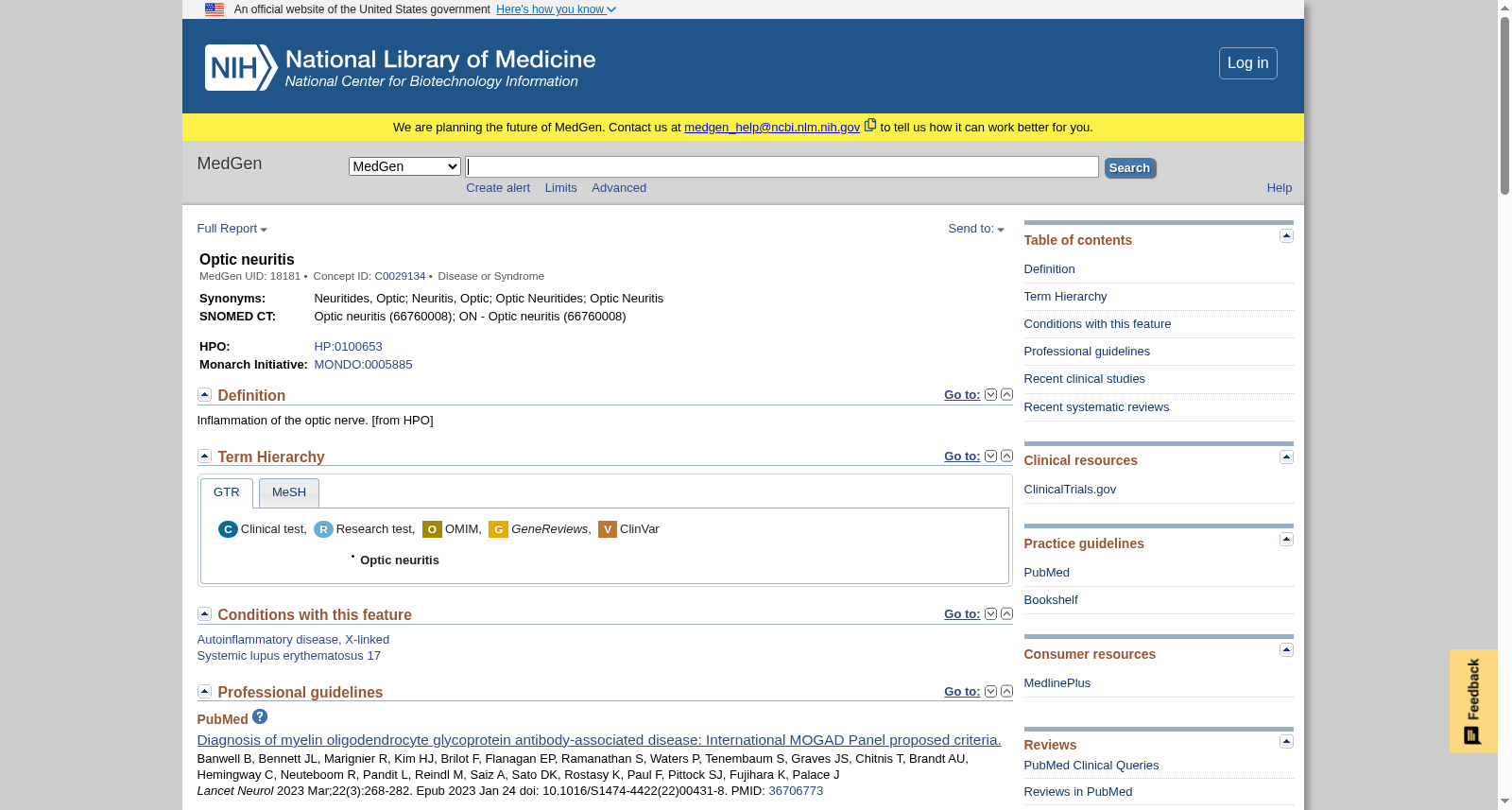Image resolution: width=1512 pixels, height=810 pixels.
Task: Open MedlinePlus consumer resource
Action: pos(1057,683)
